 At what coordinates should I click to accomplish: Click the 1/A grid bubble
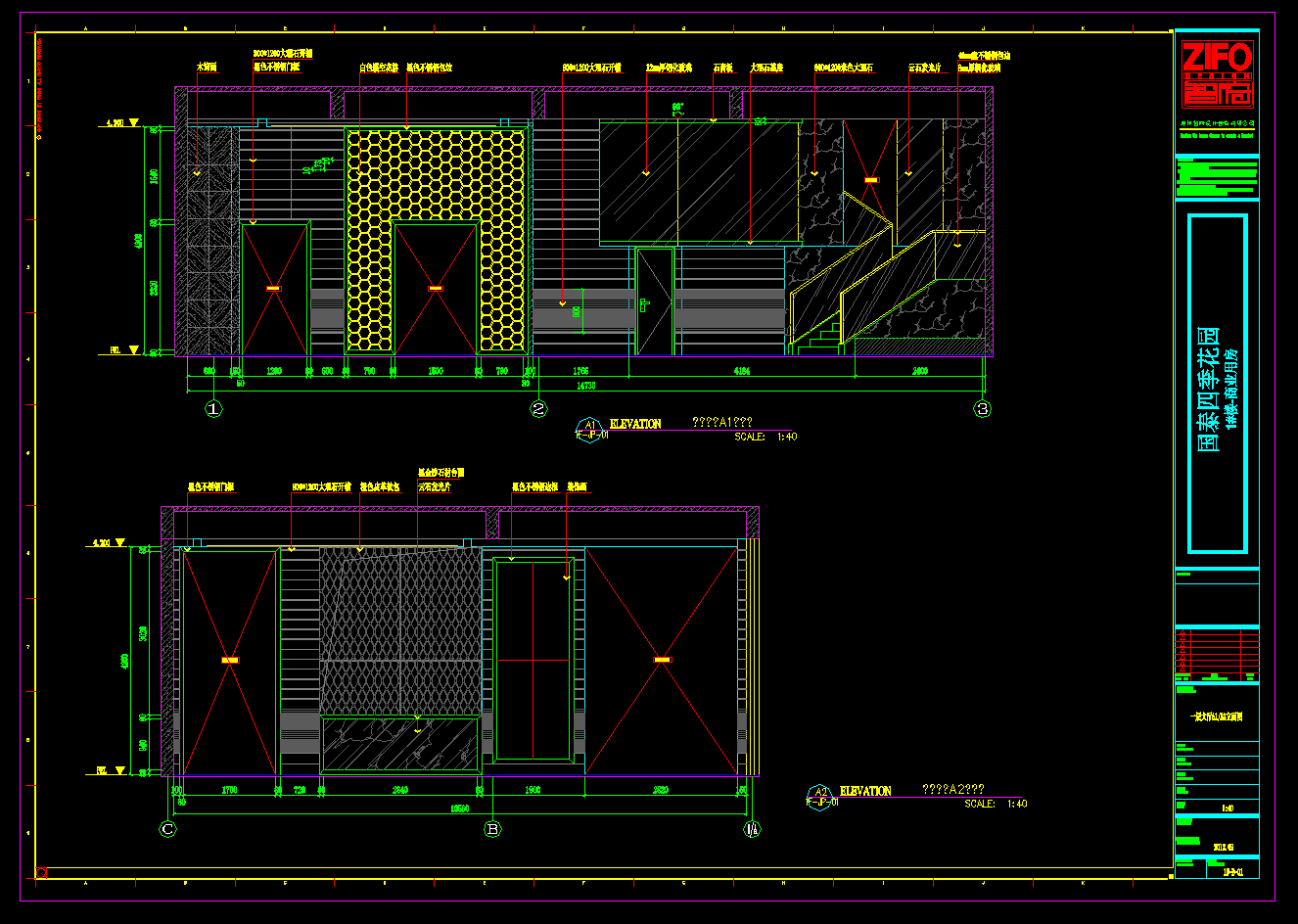point(752,829)
